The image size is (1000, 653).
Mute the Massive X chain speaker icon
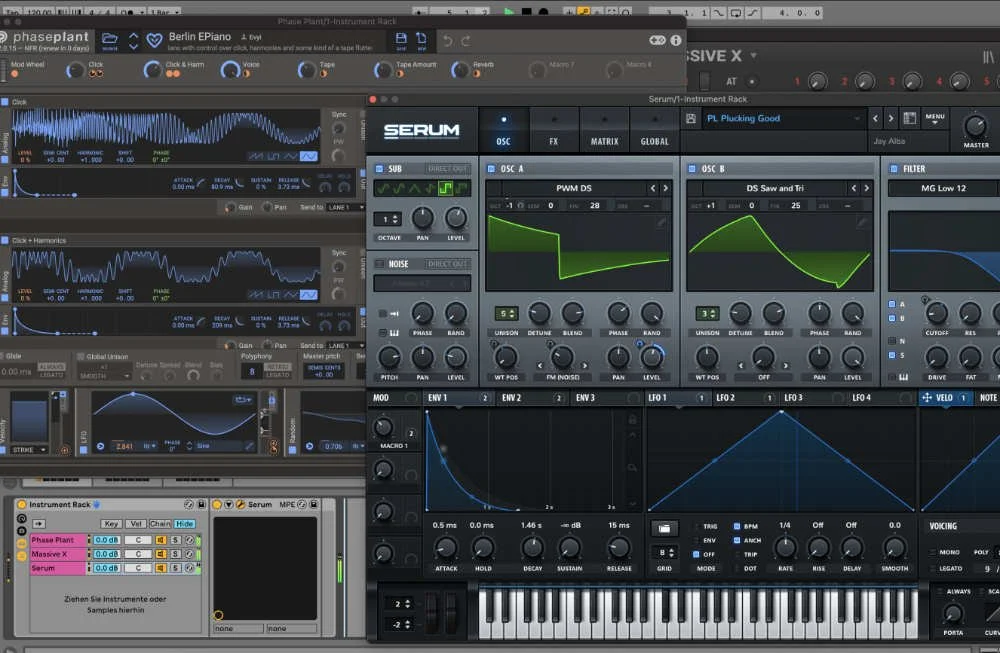pos(161,553)
